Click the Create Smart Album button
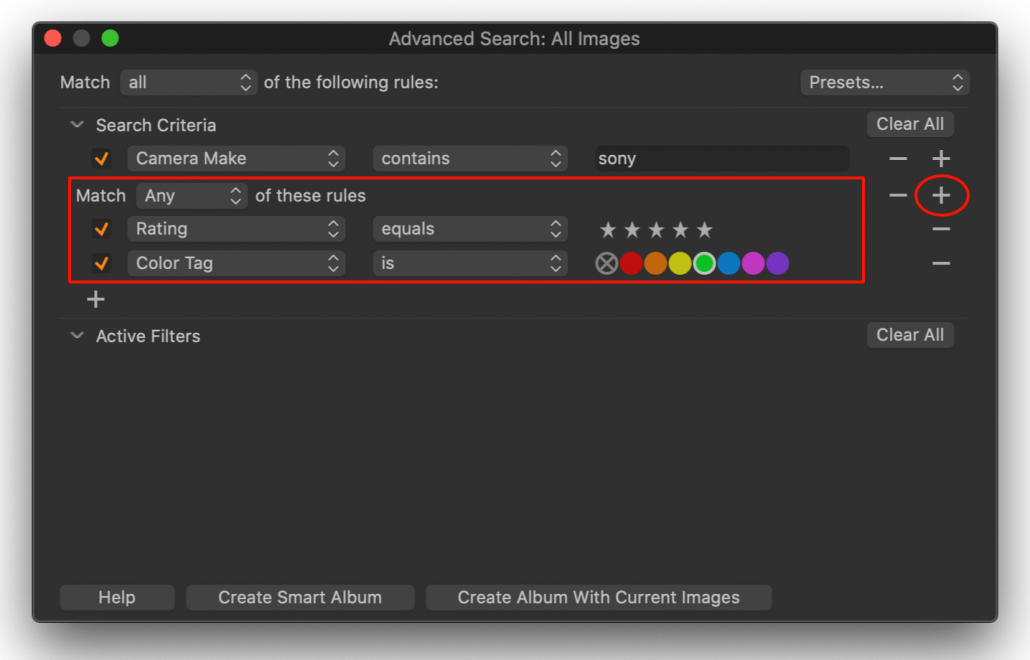 tap(299, 597)
